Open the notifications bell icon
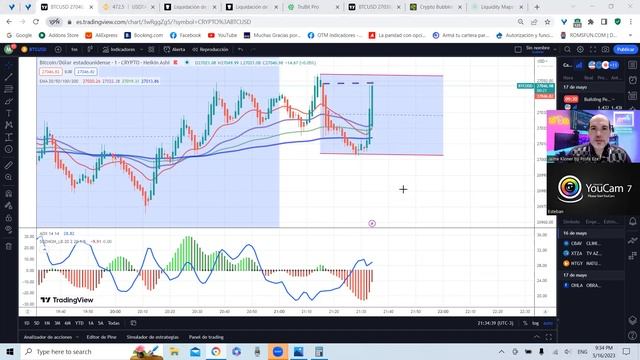Screen dimensions: 640x360 (x=633, y=221)
